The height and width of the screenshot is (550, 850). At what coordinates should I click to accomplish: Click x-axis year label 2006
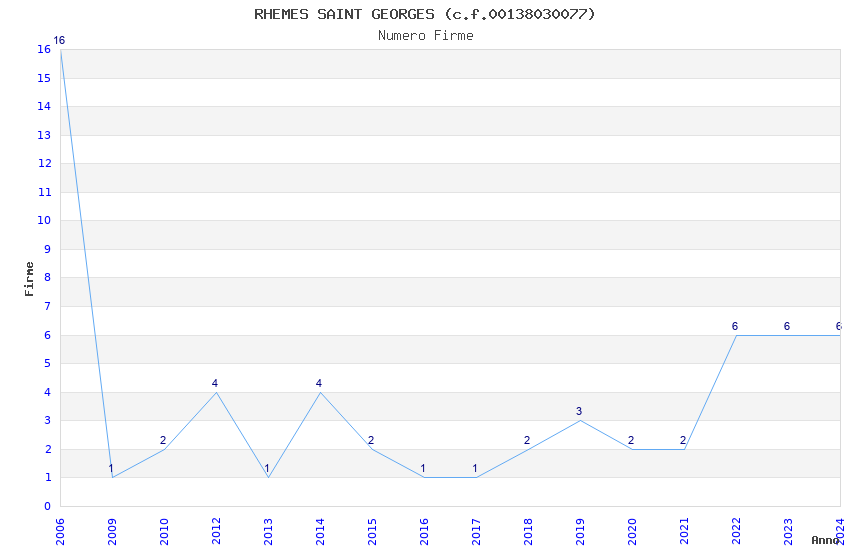click(60, 532)
